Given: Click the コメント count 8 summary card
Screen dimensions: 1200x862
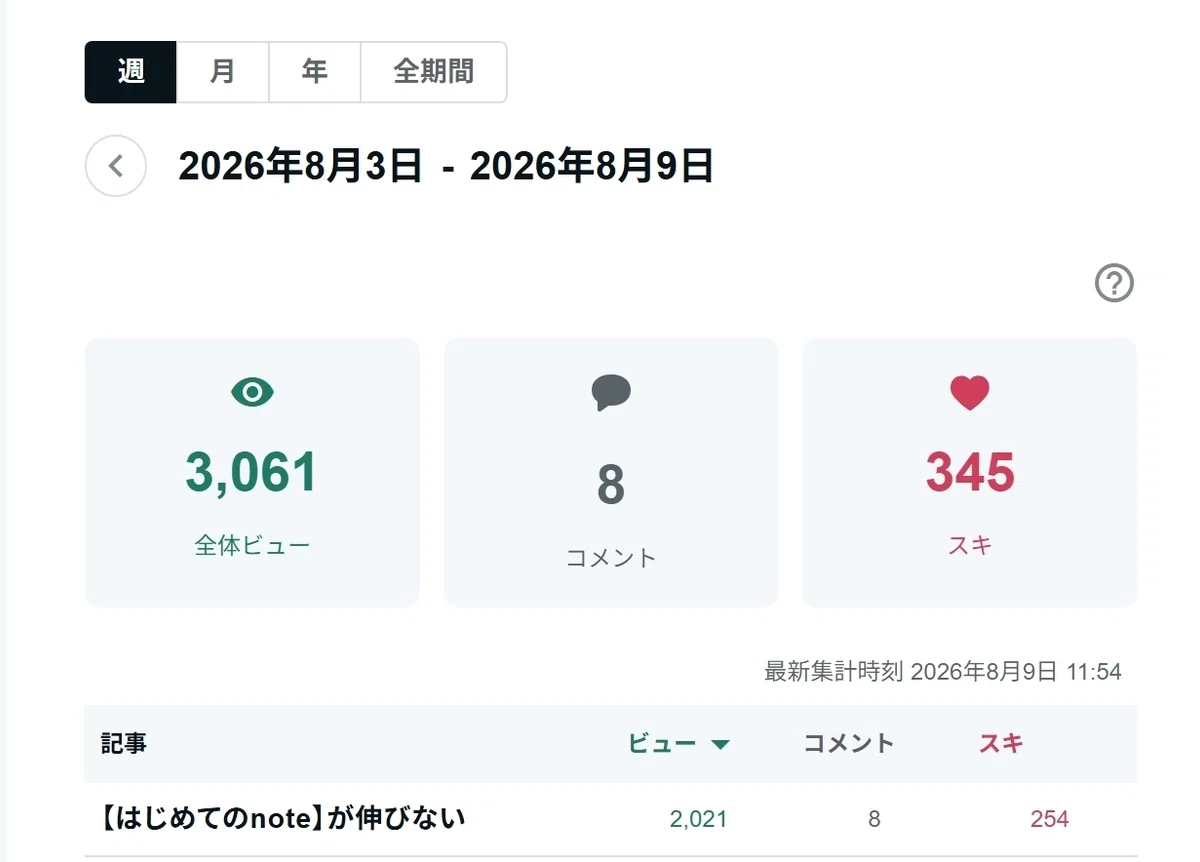Looking at the screenshot, I should click(611, 472).
